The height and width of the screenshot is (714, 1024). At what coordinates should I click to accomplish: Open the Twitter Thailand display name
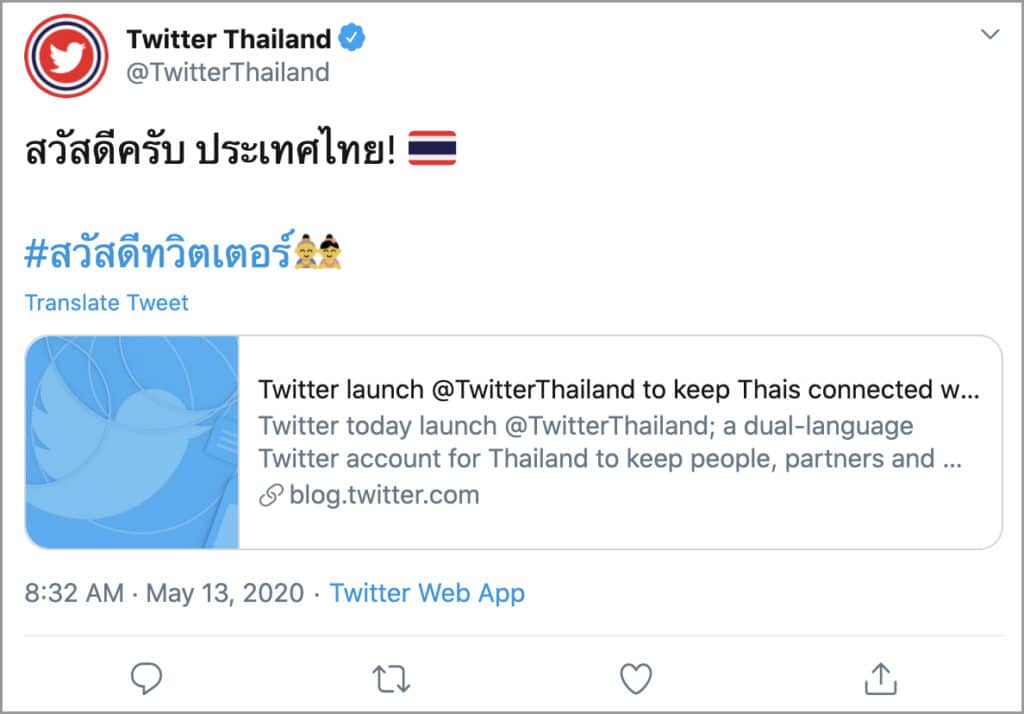coord(228,40)
